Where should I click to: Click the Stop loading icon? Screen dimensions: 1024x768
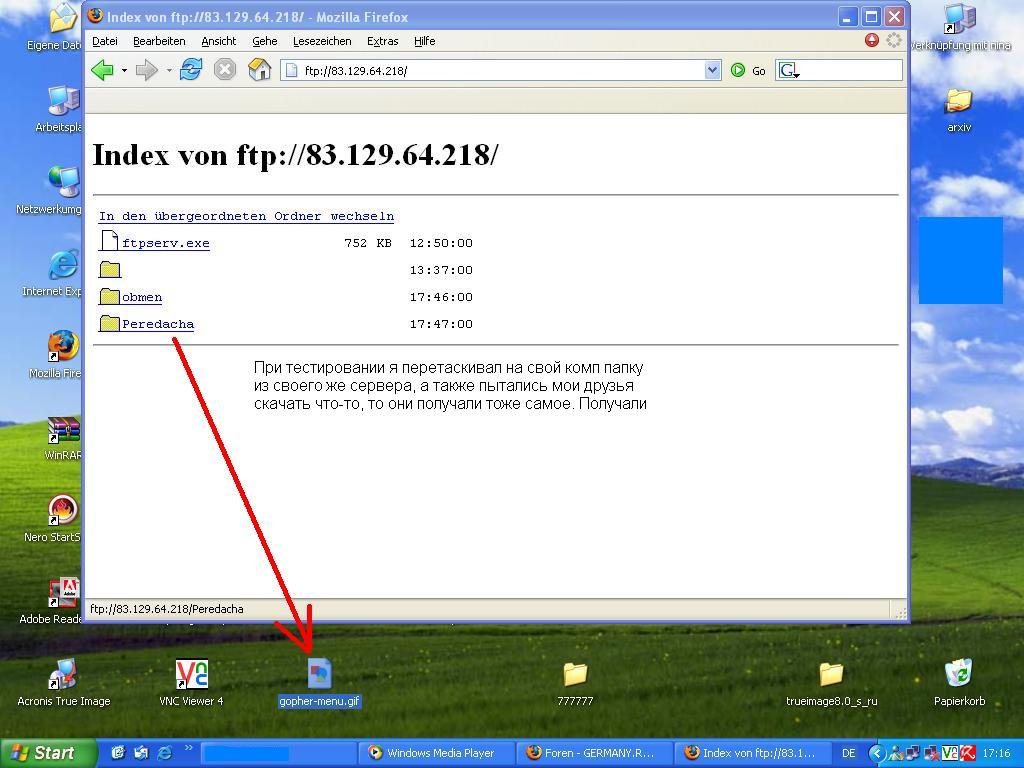coord(225,70)
